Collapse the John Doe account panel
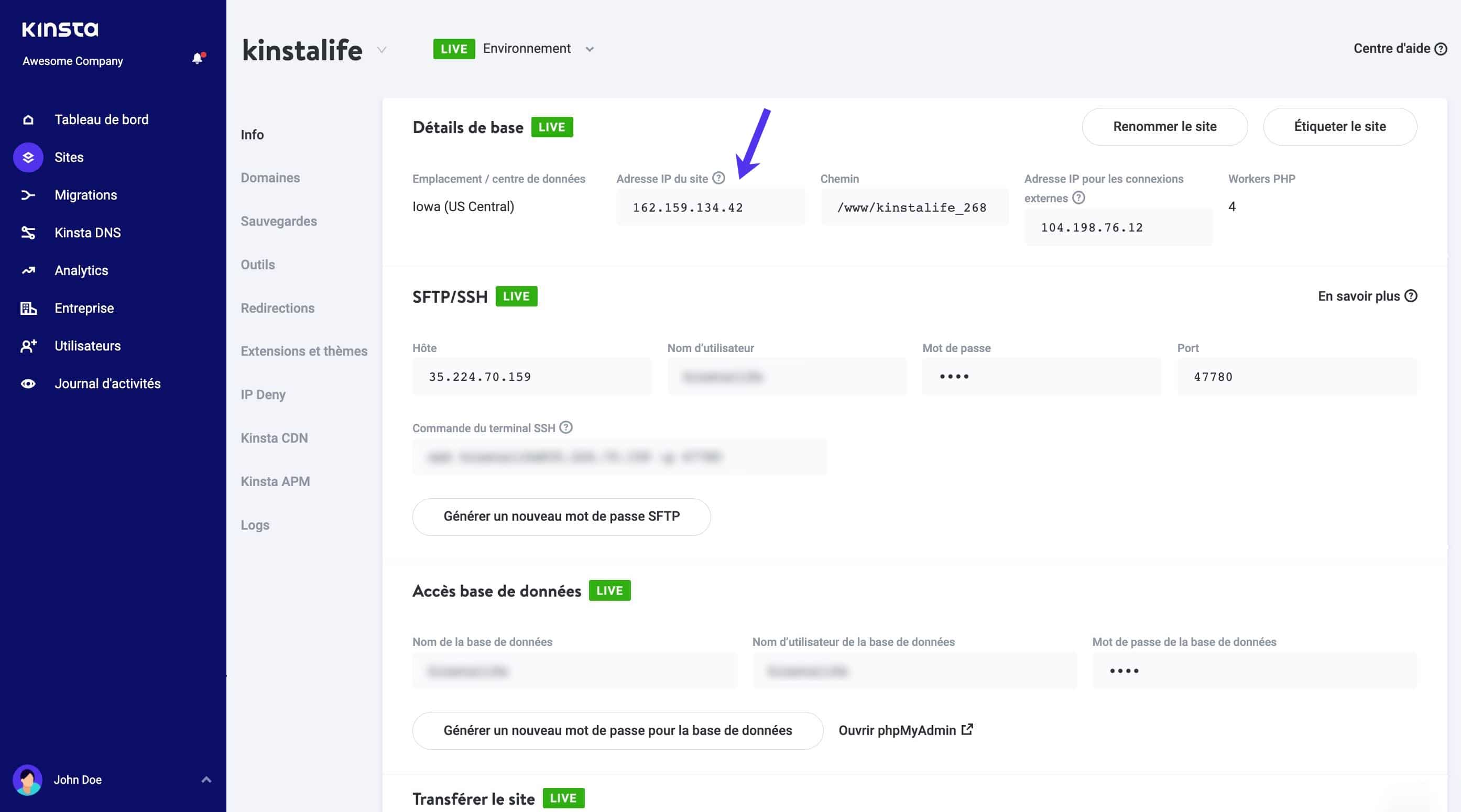1461x812 pixels. [206, 780]
